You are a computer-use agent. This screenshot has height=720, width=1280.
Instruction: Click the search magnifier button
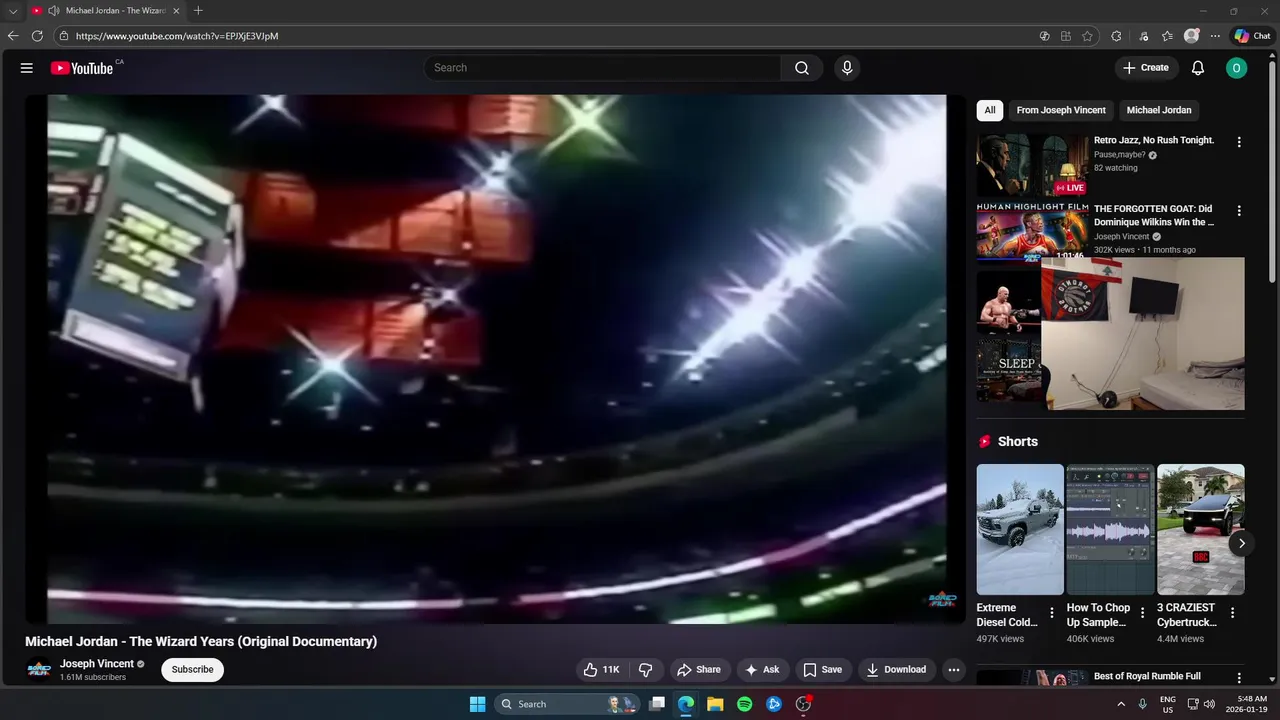(x=802, y=68)
